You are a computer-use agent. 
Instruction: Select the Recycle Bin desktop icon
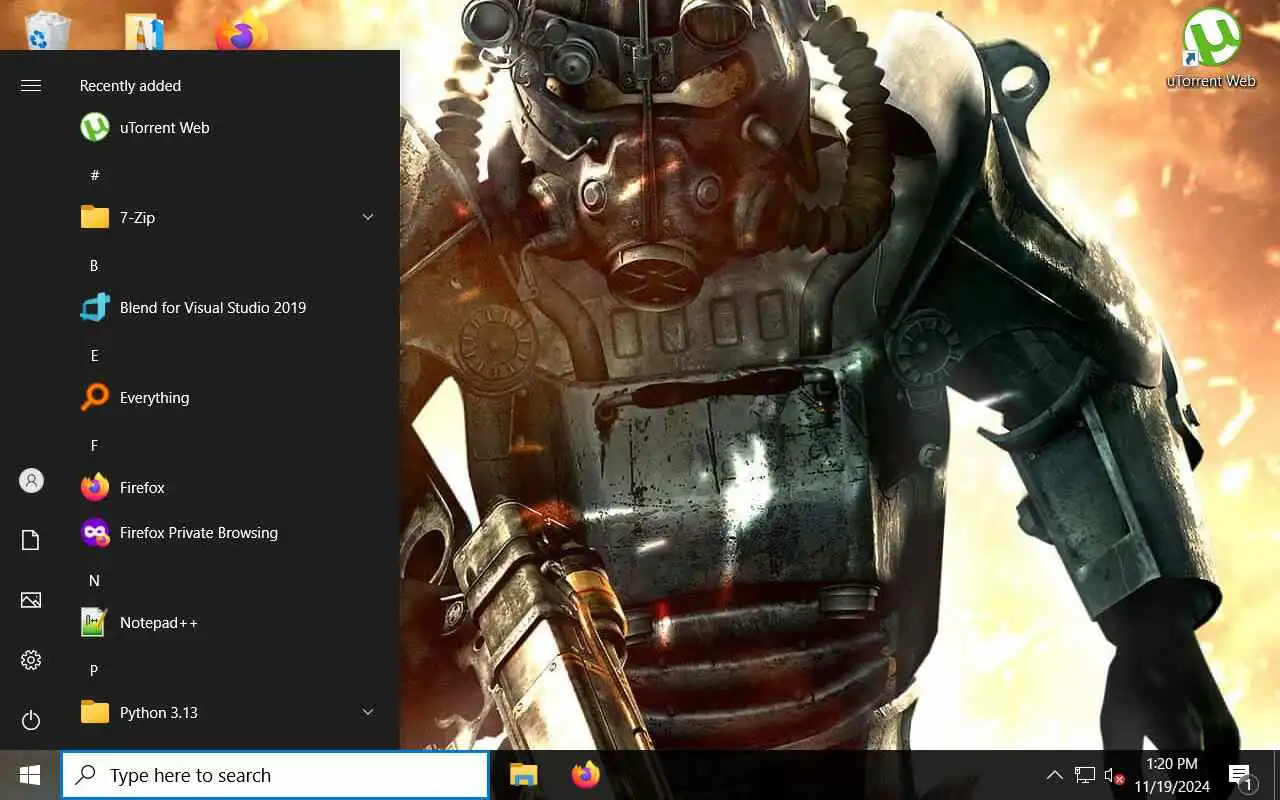click(x=46, y=30)
